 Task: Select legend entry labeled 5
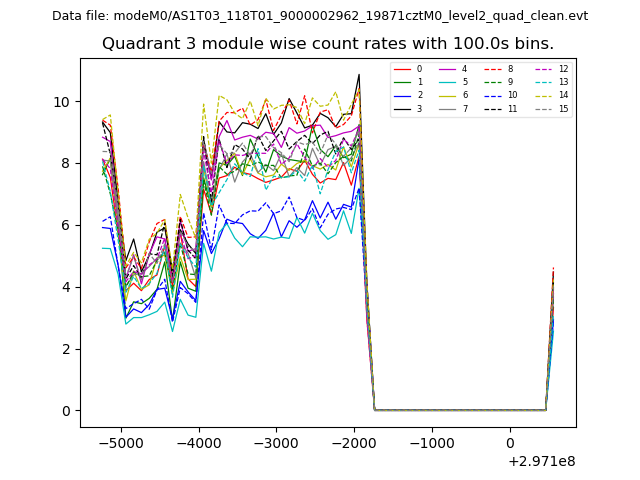pos(464,82)
